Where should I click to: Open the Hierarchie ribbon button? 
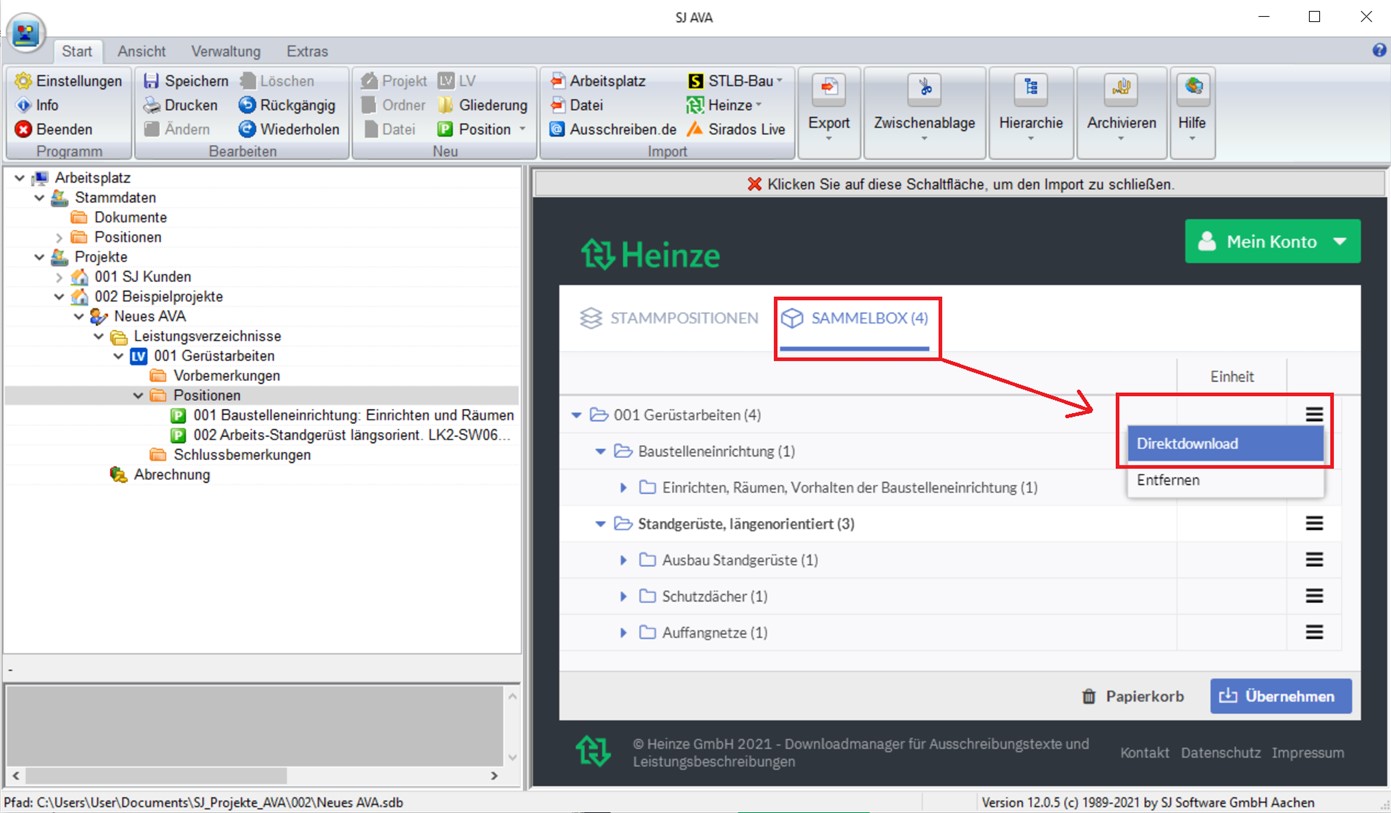(x=1030, y=113)
